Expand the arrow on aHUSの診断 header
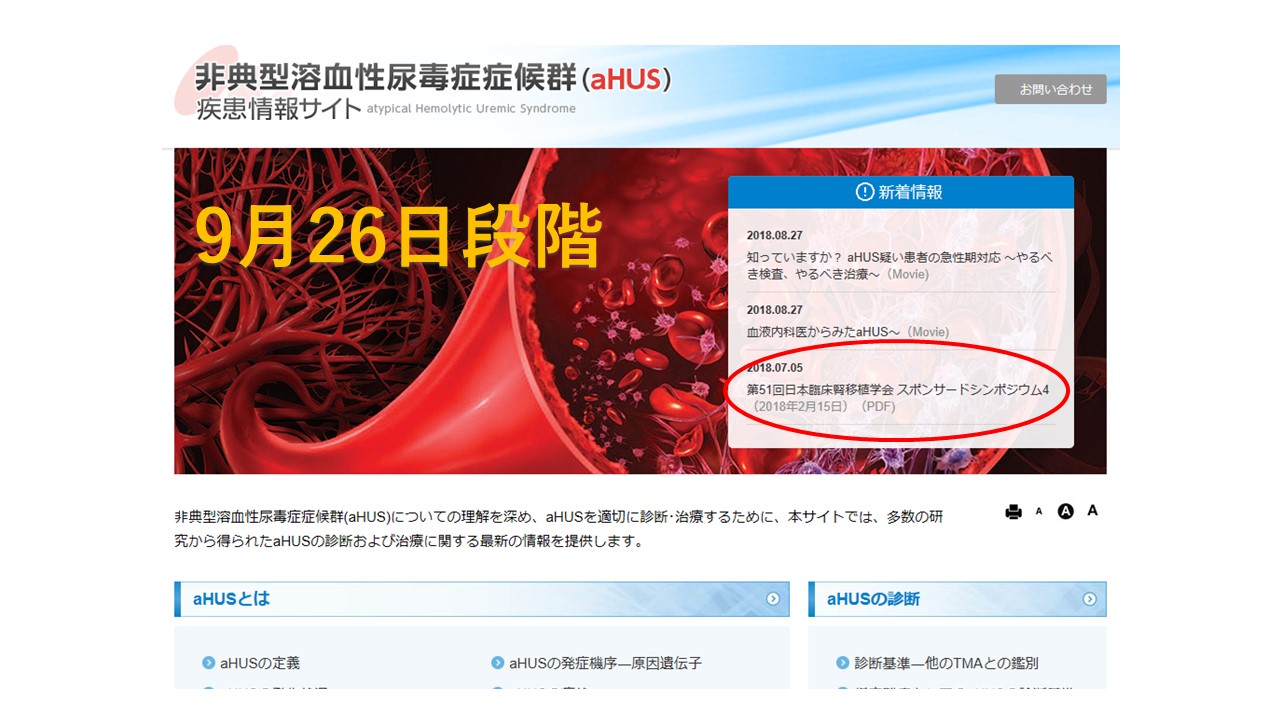 pos(1089,599)
